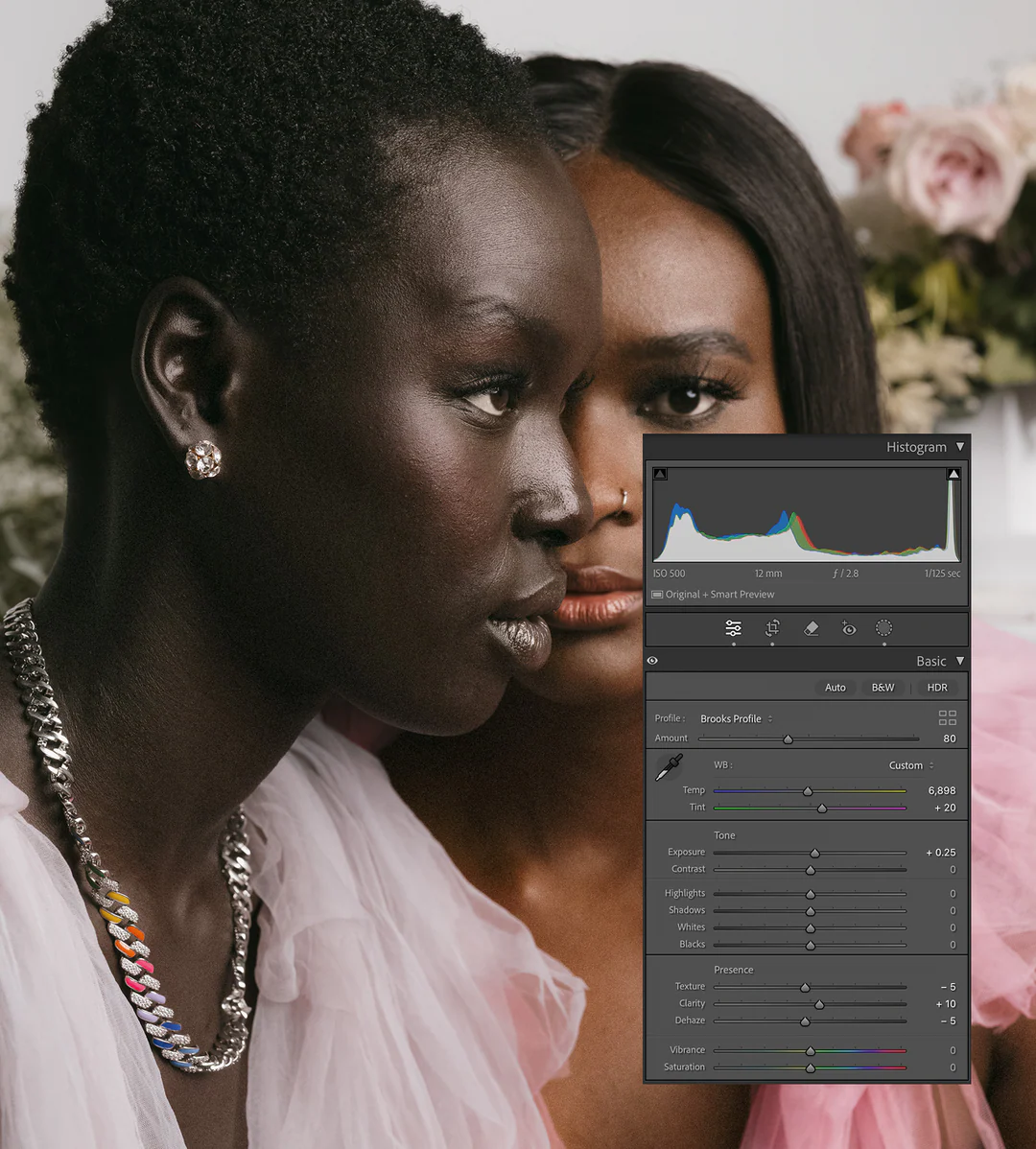This screenshot has width=1036, height=1149.
Task: Select the Healing eraser tool
Action: point(811,628)
